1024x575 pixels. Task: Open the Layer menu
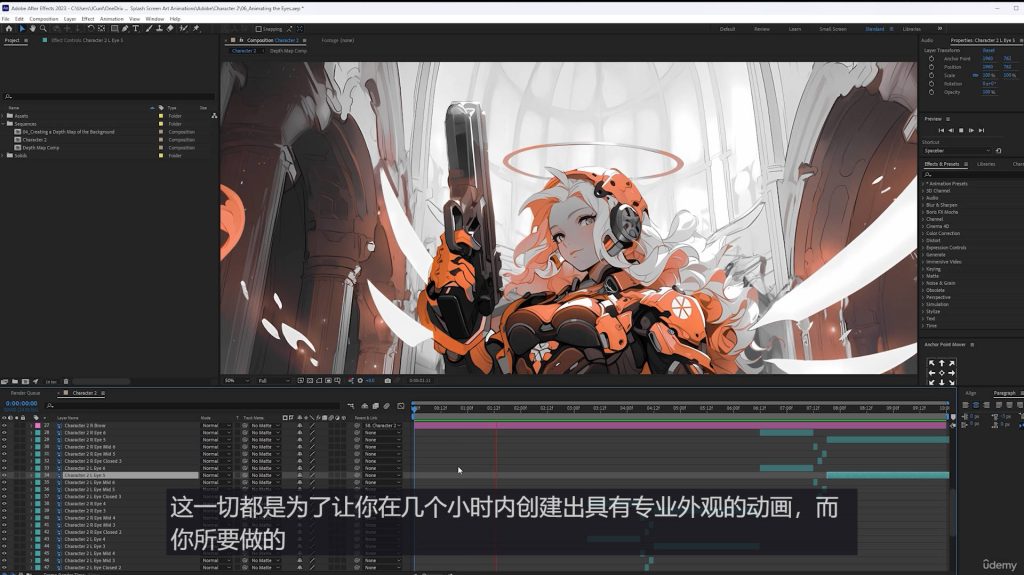[x=70, y=19]
